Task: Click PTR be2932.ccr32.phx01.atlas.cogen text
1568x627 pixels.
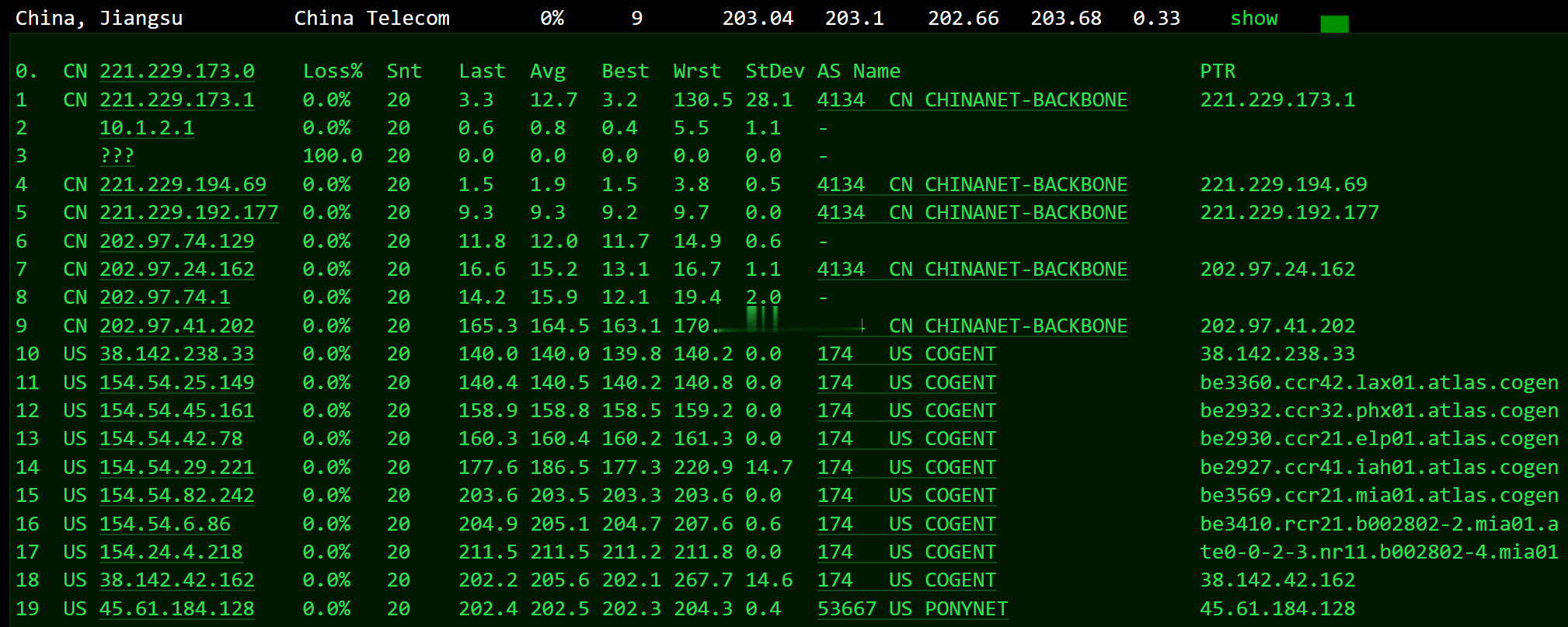Action: click(1379, 411)
